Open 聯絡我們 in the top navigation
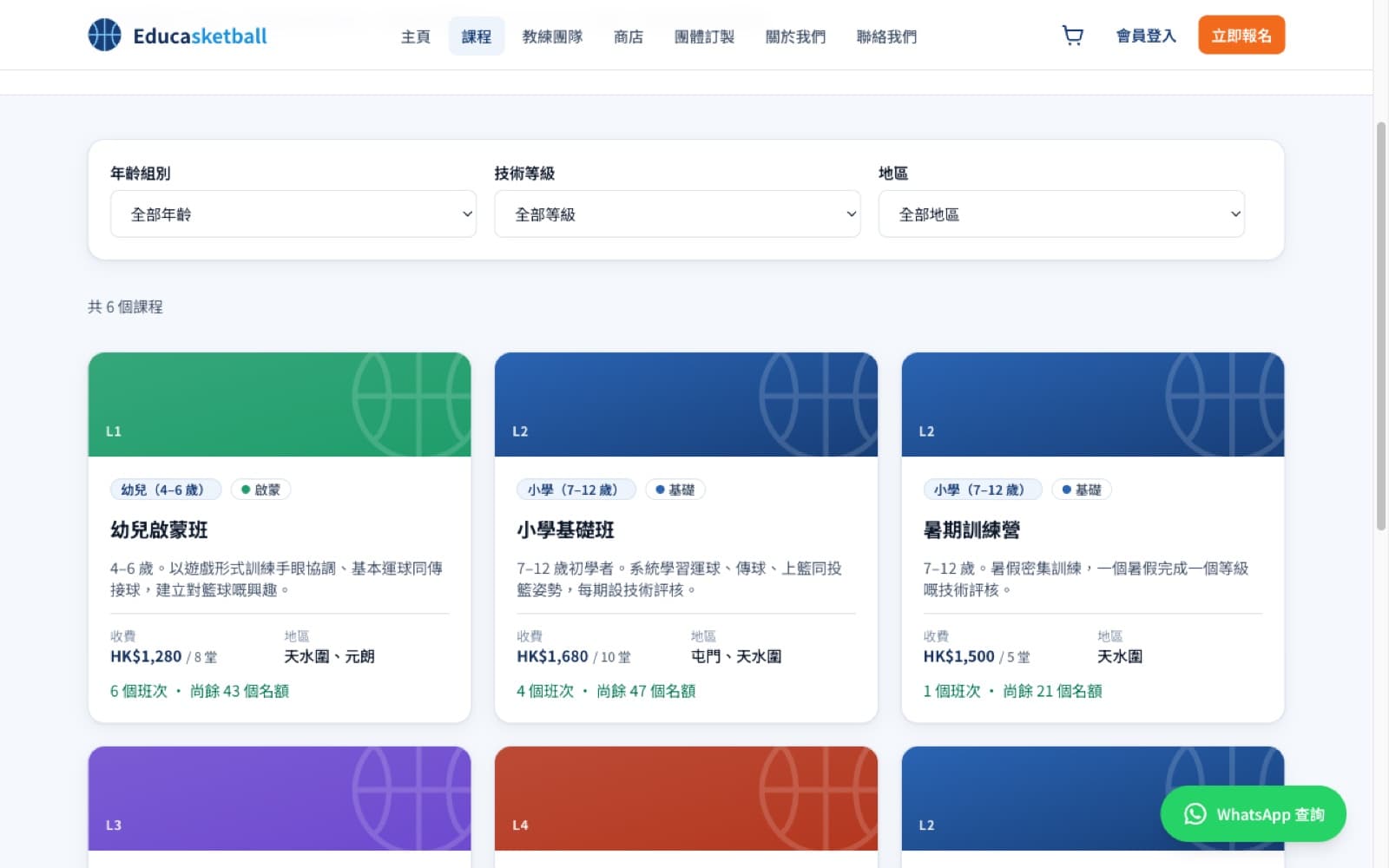The image size is (1389, 868). tap(886, 36)
